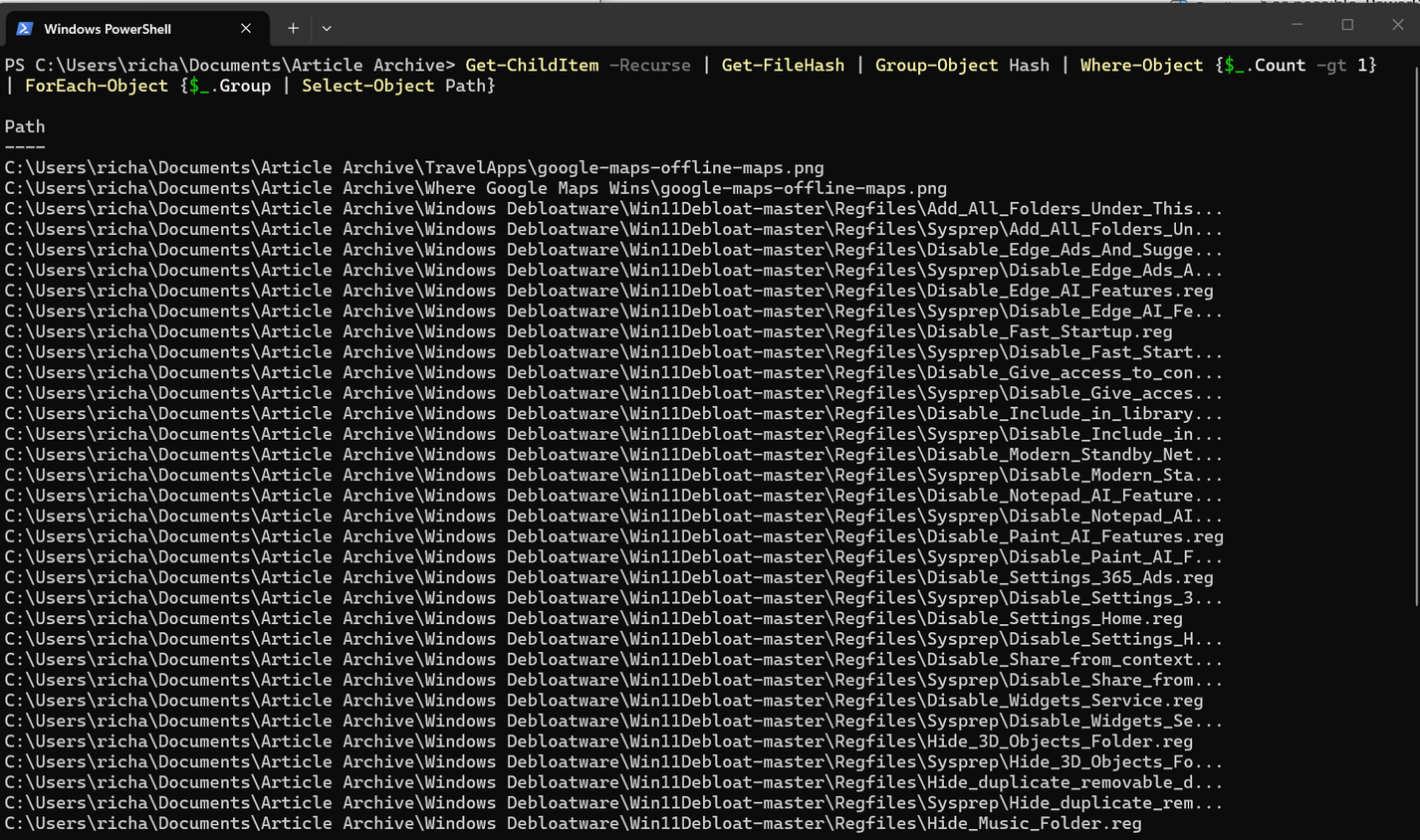Click the Regfiles\Disable_Share_from_context... line
Viewport: 1420px width, 840px height.
[x=613, y=659]
